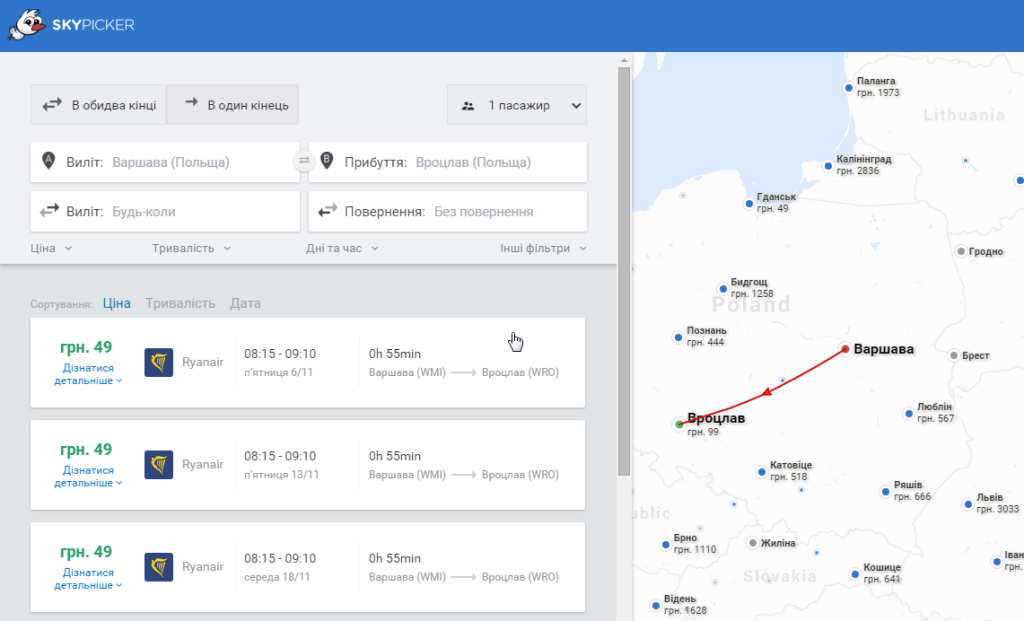Select Ряшів map marker dot
Screen dimensions: 1024x621
tap(886, 492)
